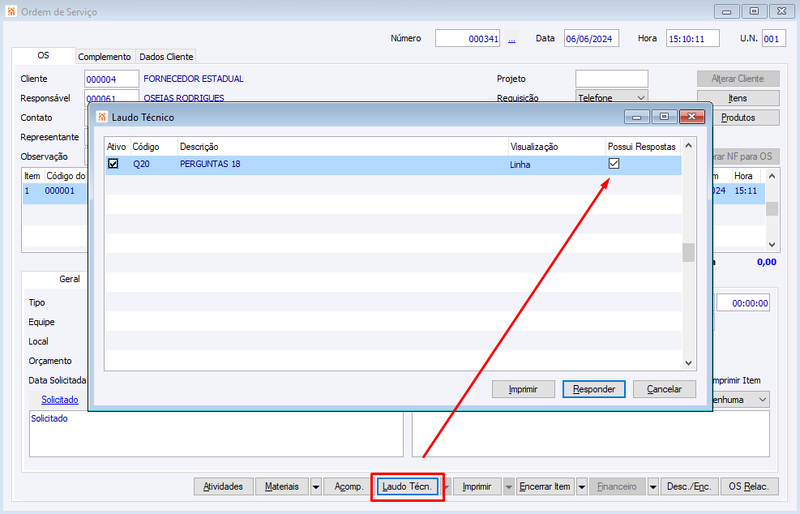Click Imprimir in Laudo Técnico dialog

[523, 389]
